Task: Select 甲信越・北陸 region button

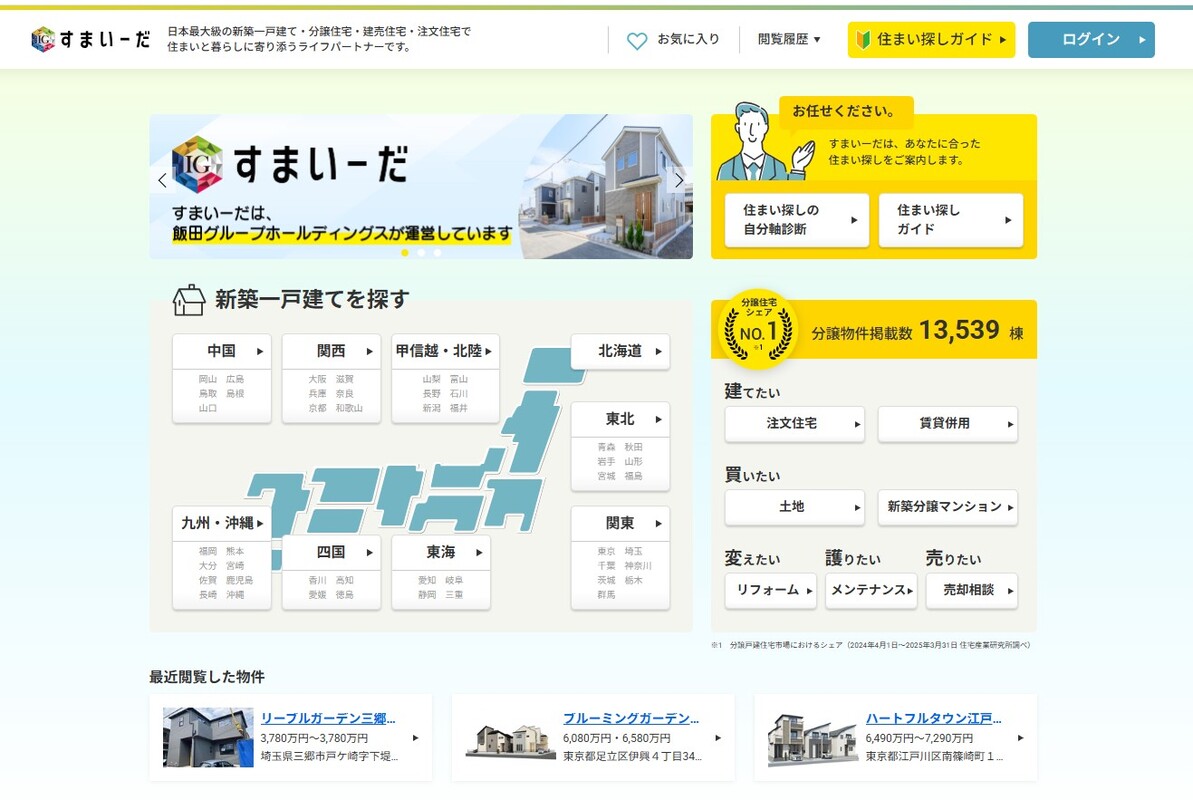Action: (445, 351)
